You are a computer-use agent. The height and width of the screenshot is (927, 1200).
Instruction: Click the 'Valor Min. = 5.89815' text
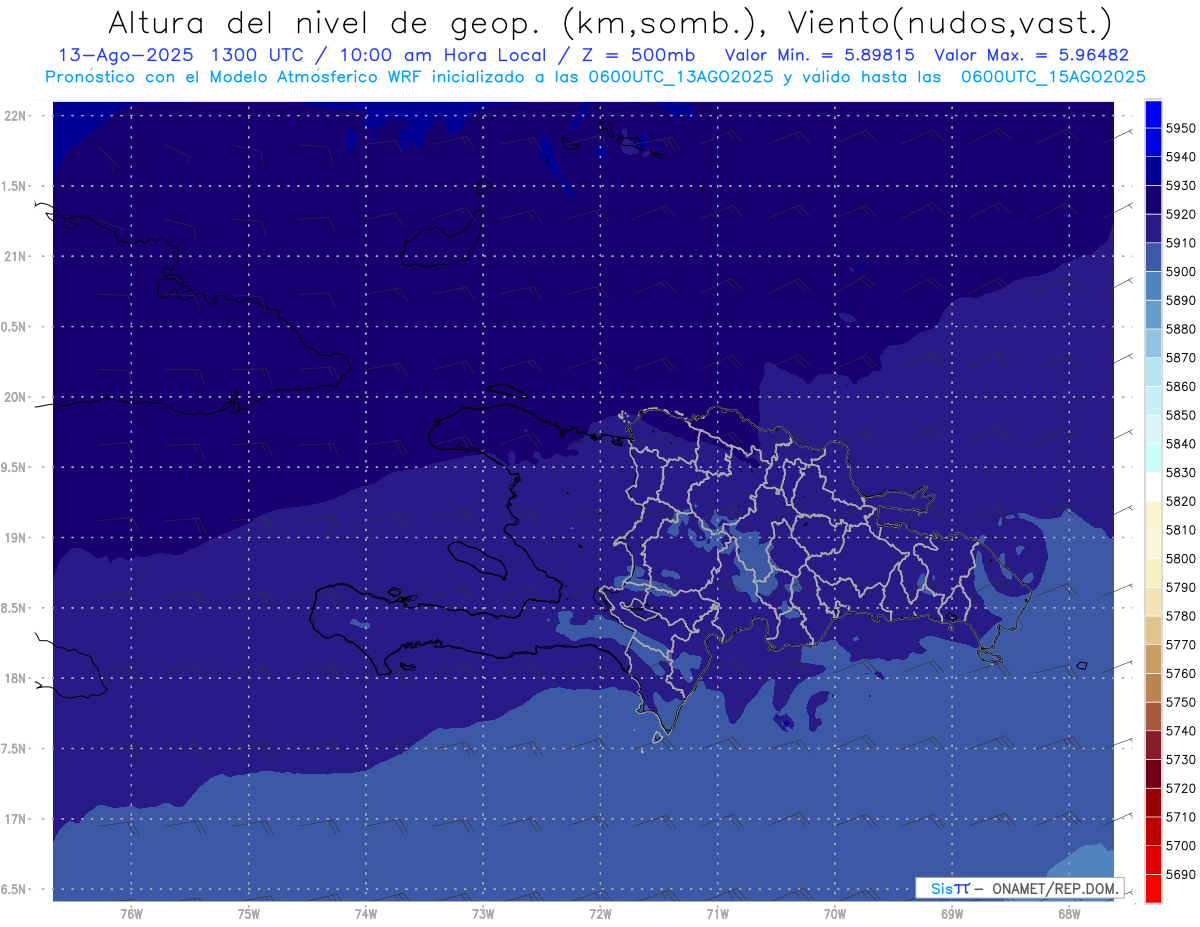click(819, 56)
